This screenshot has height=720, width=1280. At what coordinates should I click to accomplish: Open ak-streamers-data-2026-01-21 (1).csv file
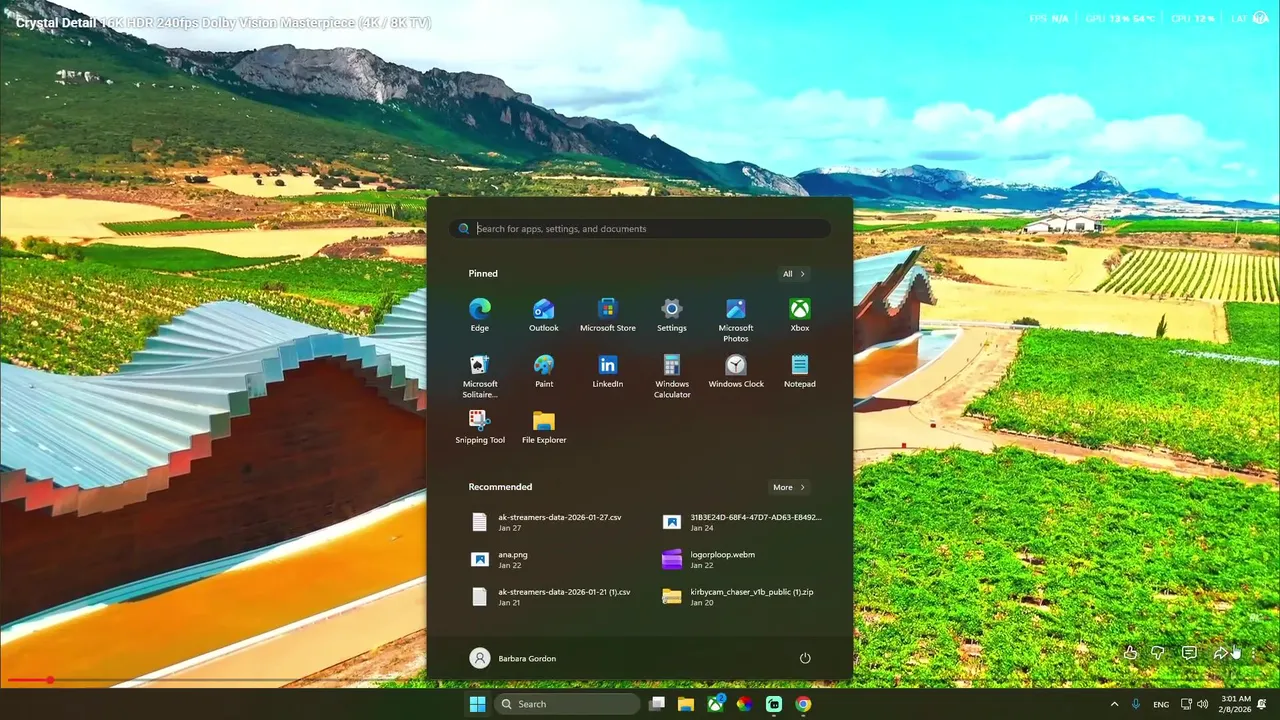tap(548, 596)
